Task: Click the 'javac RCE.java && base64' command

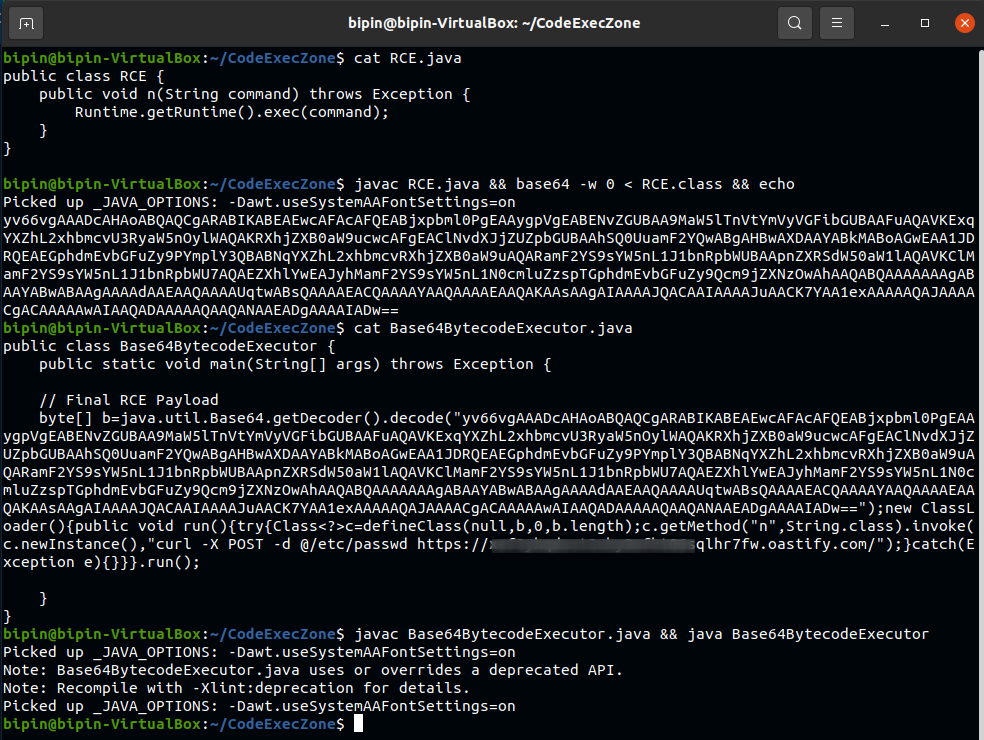Action: (x=574, y=184)
